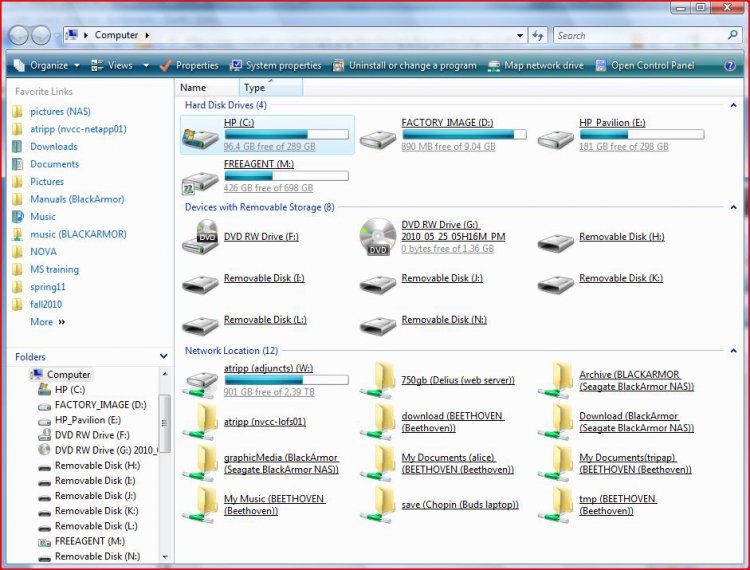Select FREEAGENT (M:) in the Folders tree
Screen dimensions: 750x570
click(90, 541)
